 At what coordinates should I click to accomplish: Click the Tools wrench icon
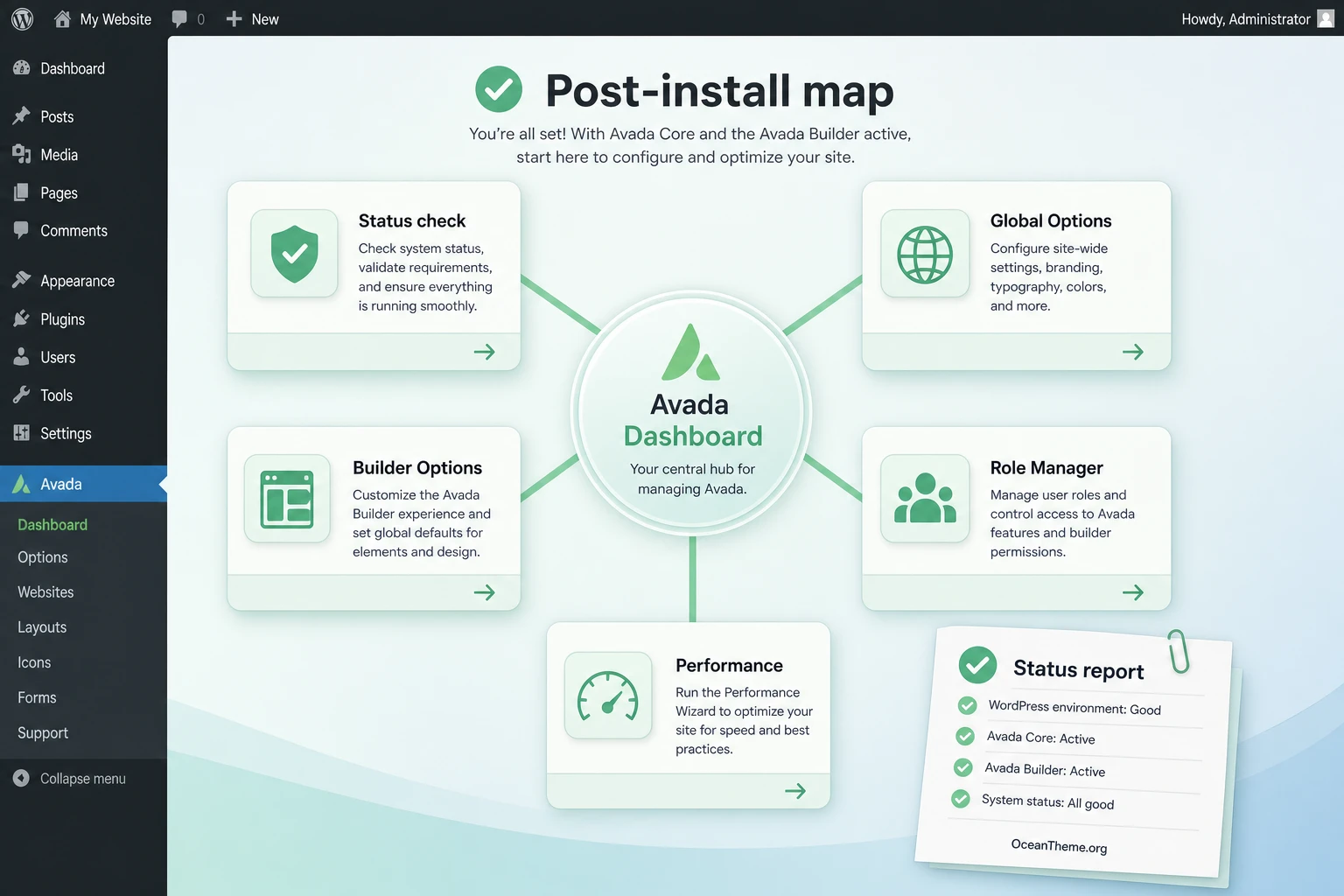pos(22,395)
